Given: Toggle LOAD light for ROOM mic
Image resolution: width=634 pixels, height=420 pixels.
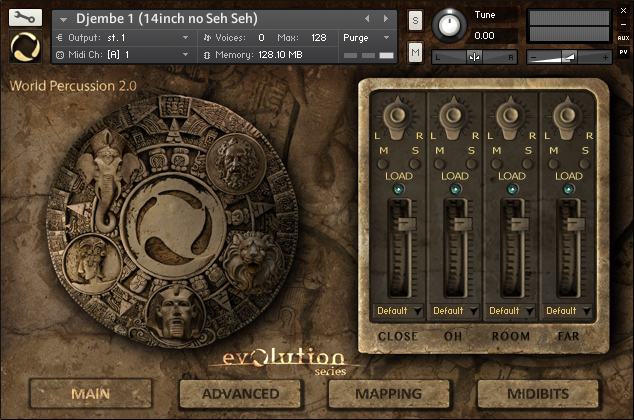Looking at the screenshot, I should pos(513,189).
